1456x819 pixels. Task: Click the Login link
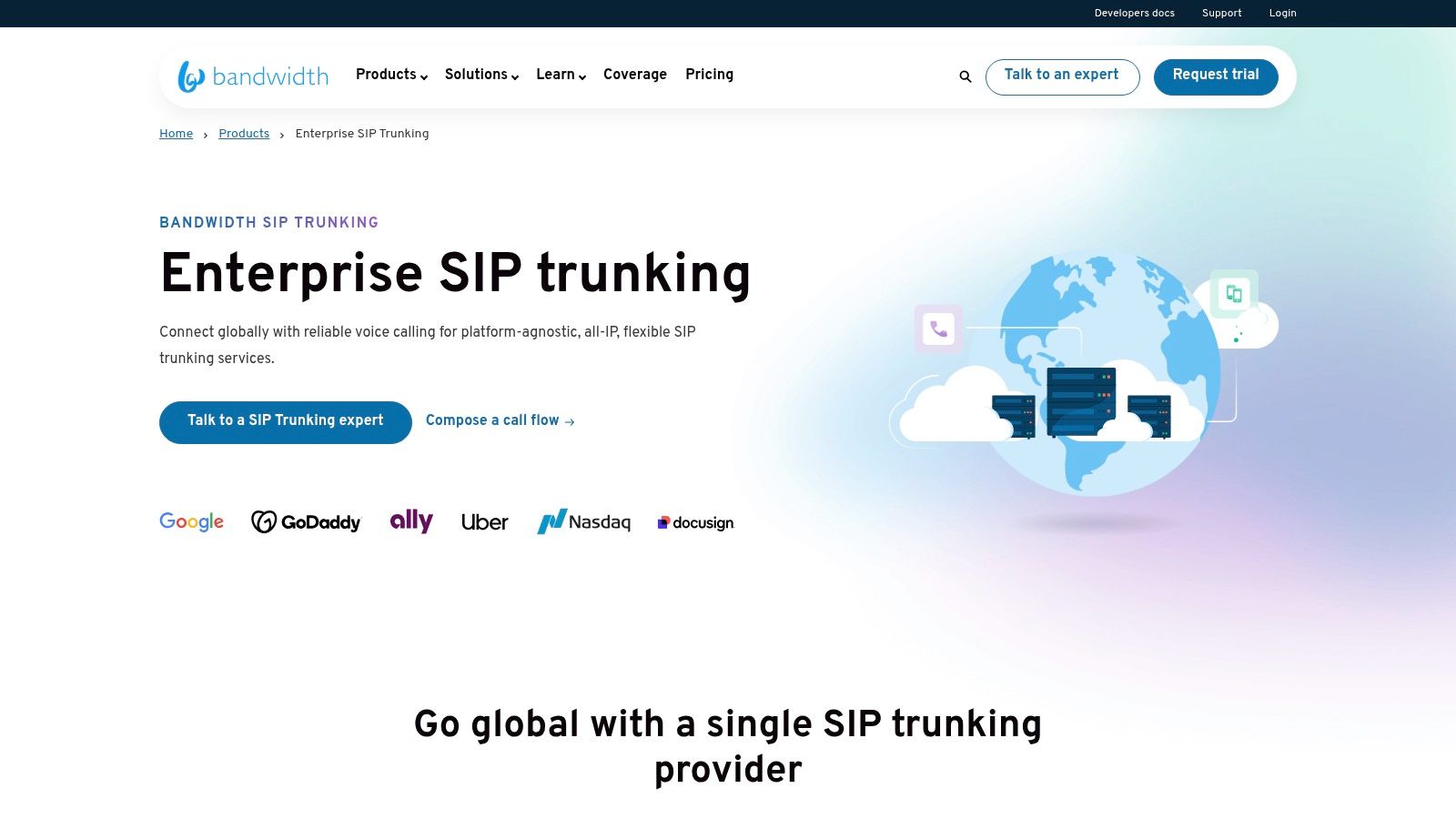pos(1282,13)
